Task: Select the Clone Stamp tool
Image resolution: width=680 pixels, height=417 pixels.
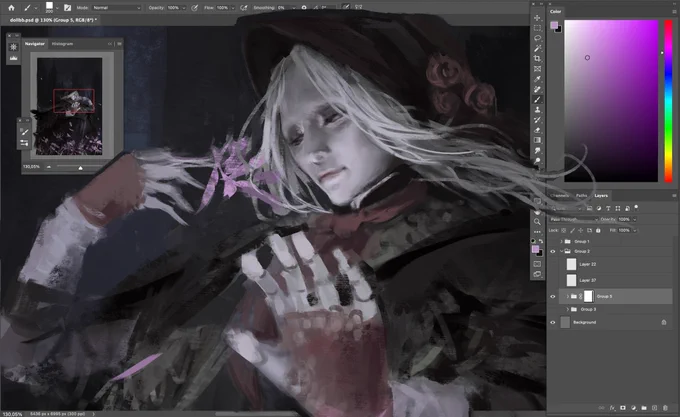Action: (537, 110)
